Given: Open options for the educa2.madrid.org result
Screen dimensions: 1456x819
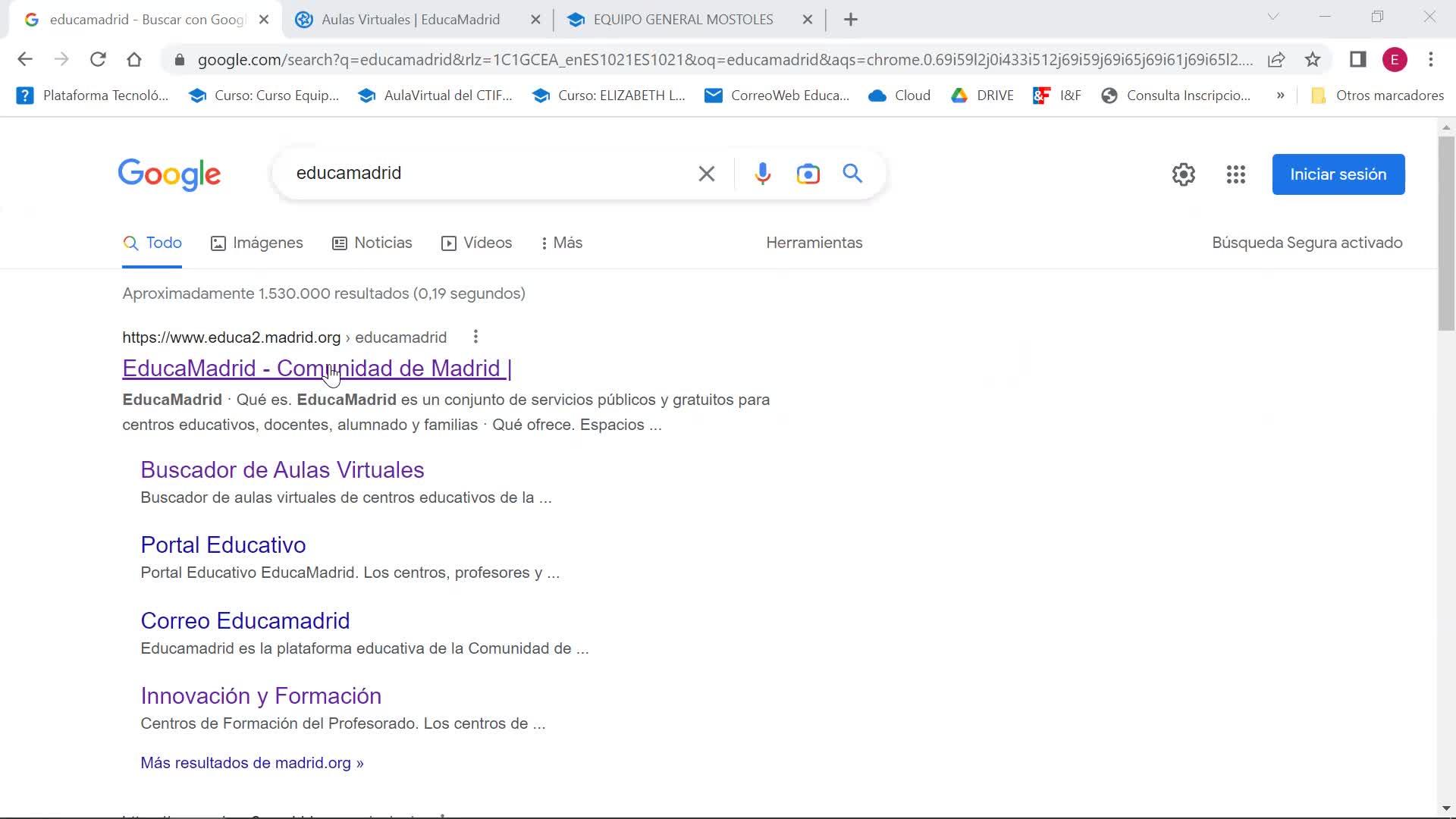Looking at the screenshot, I should pos(475,337).
